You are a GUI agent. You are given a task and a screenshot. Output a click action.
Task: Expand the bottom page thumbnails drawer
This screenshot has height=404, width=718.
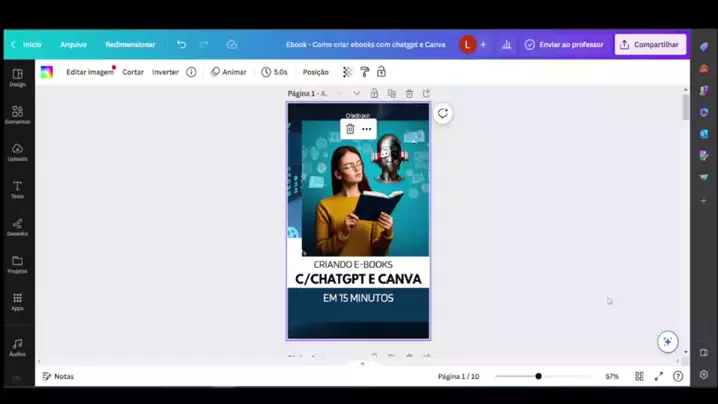(362, 364)
